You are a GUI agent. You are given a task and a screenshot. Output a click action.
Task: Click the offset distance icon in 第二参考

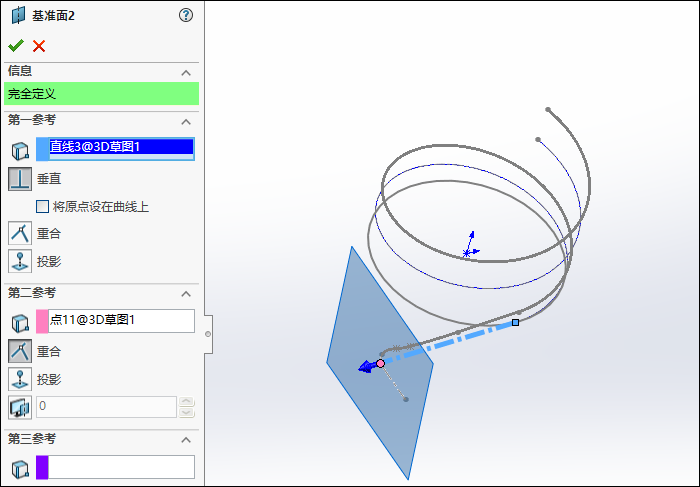(x=20, y=407)
